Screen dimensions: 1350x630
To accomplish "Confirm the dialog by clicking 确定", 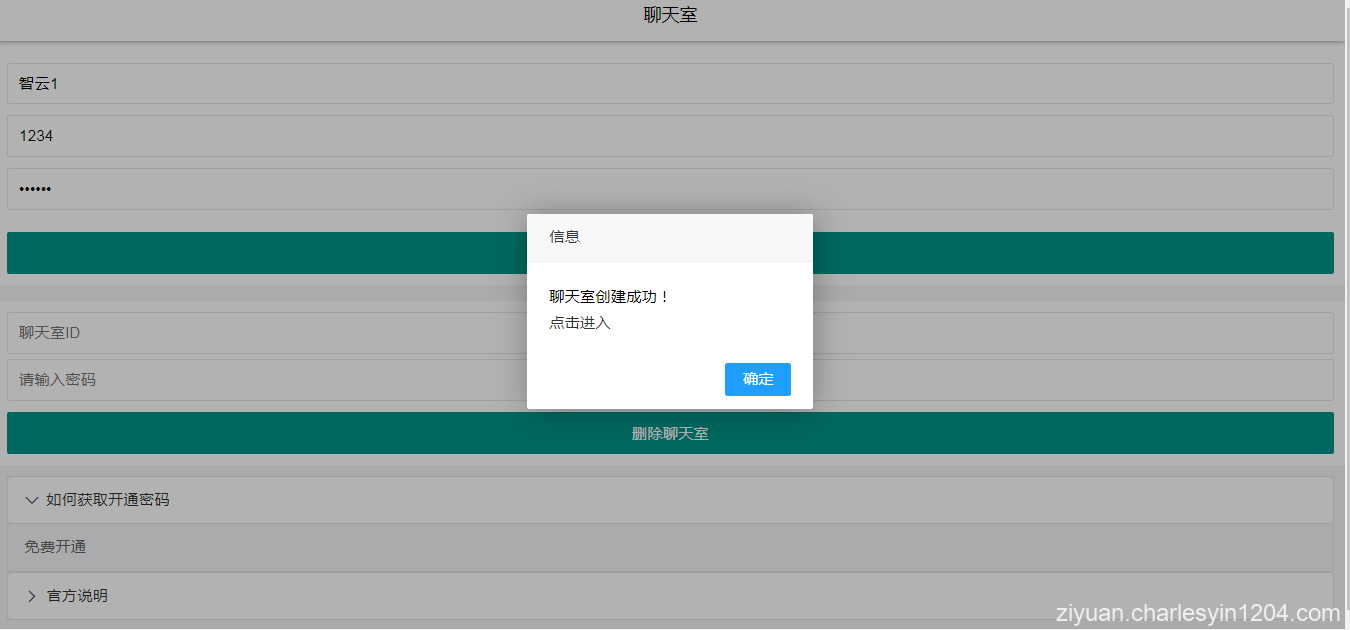I will (757, 379).
